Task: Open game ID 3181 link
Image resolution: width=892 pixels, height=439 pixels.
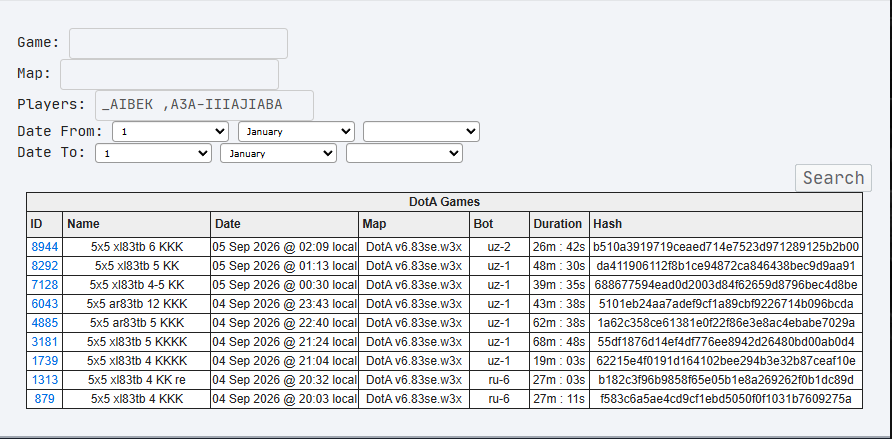Action: point(44,342)
